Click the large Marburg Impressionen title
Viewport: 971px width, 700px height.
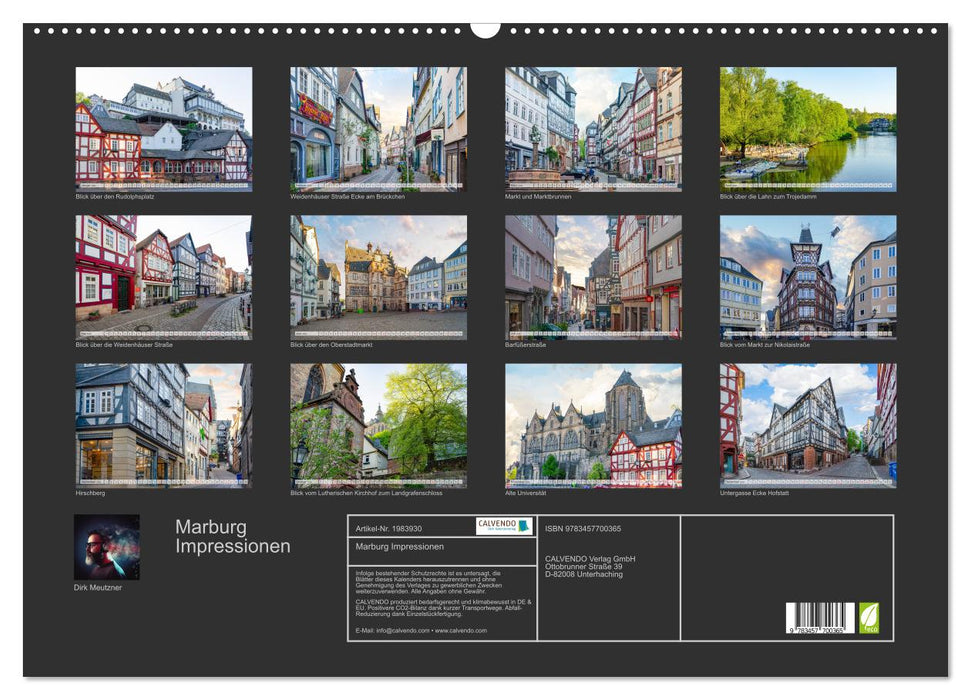pos(233,537)
